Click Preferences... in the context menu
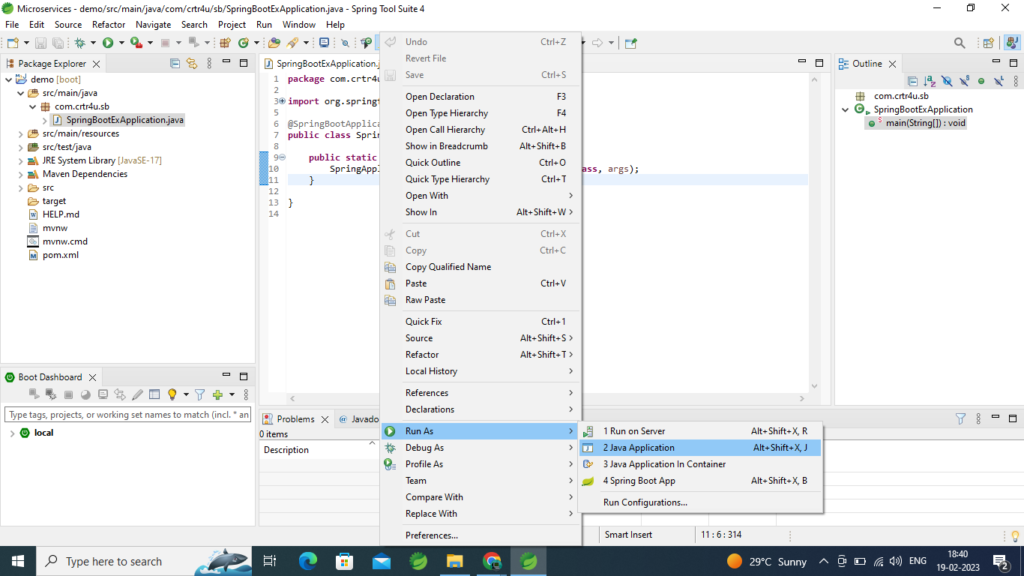The width and height of the screenshot is (1024, 576). [x=480, y=536]
